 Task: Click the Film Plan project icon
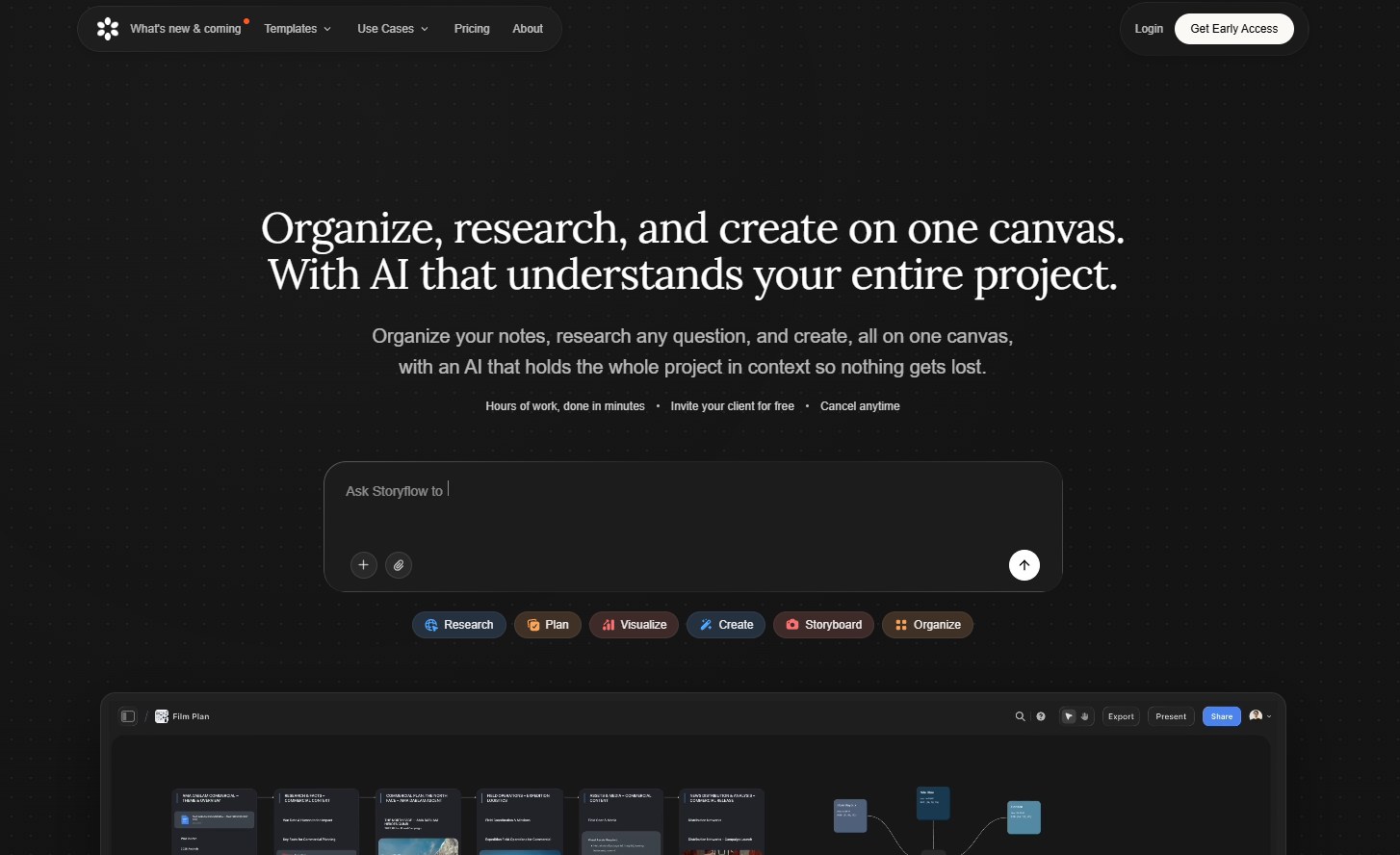coord(162,716)
